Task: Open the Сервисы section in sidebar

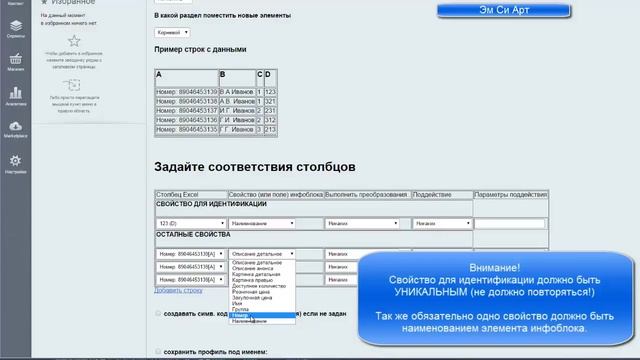Action: pyautogui.click(x=16, y=29)
